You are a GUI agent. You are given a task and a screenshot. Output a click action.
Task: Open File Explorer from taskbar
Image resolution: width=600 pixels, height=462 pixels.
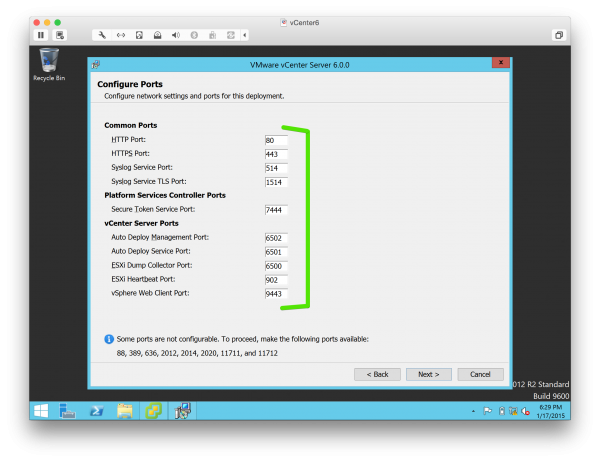click(125, 411)
